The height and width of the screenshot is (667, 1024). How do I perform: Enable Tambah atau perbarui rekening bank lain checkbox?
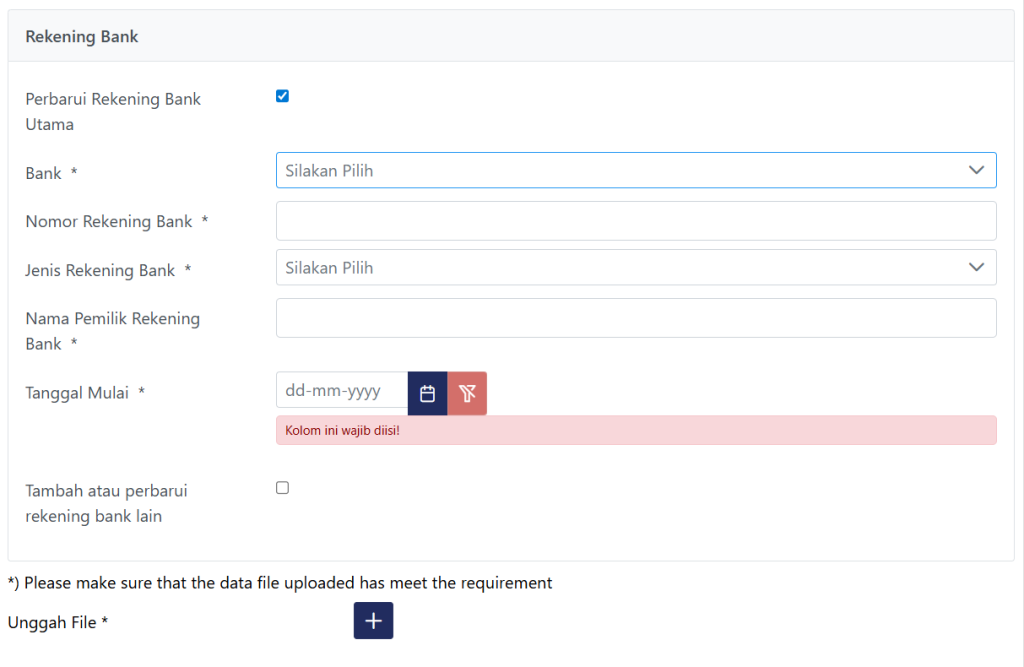pos(282,488)
